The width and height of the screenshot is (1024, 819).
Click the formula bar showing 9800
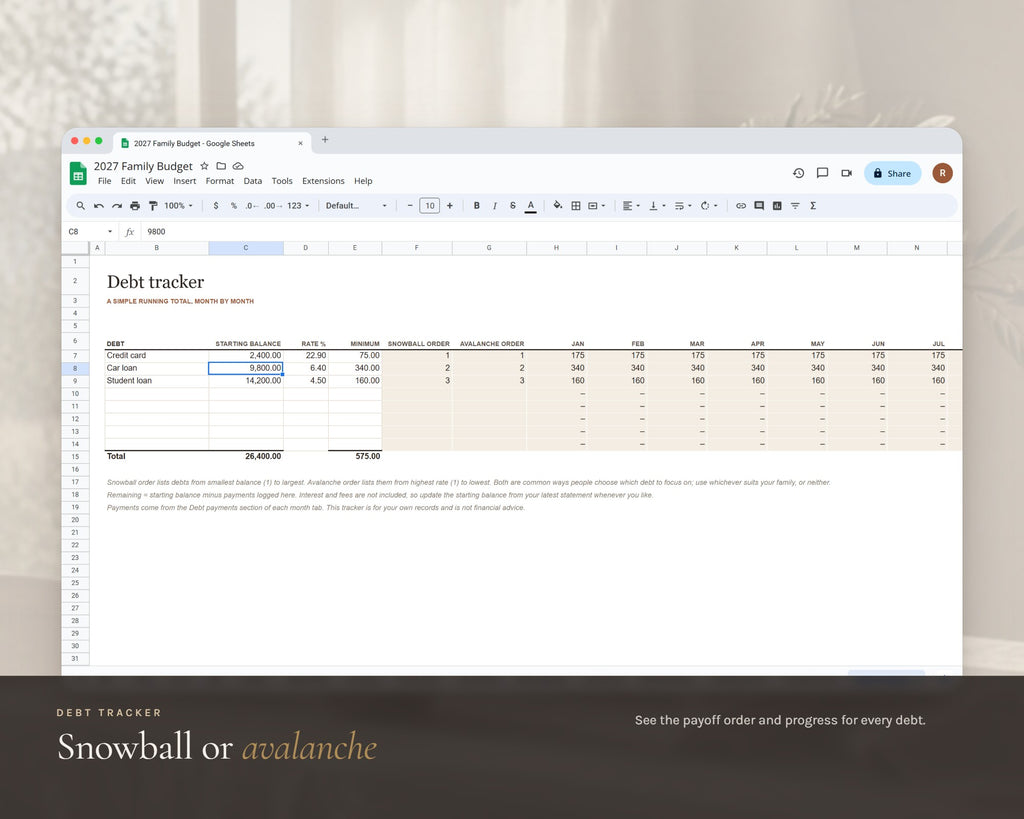point(549,232)
